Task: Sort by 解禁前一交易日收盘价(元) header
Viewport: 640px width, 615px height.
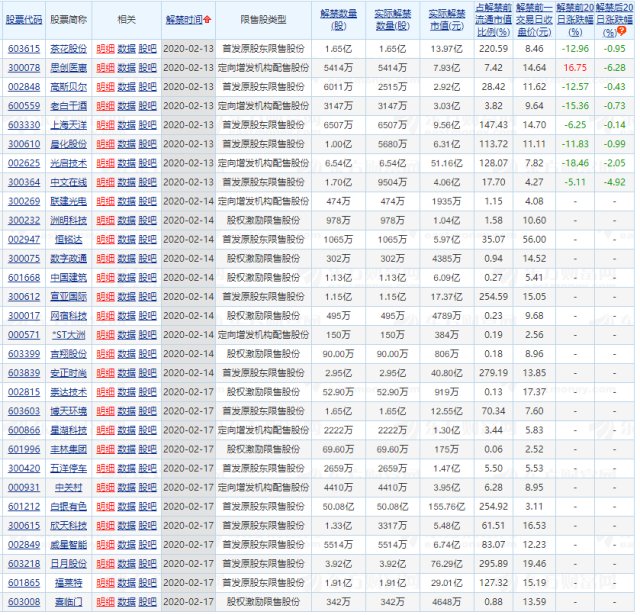Action: (x=534, y=20)
